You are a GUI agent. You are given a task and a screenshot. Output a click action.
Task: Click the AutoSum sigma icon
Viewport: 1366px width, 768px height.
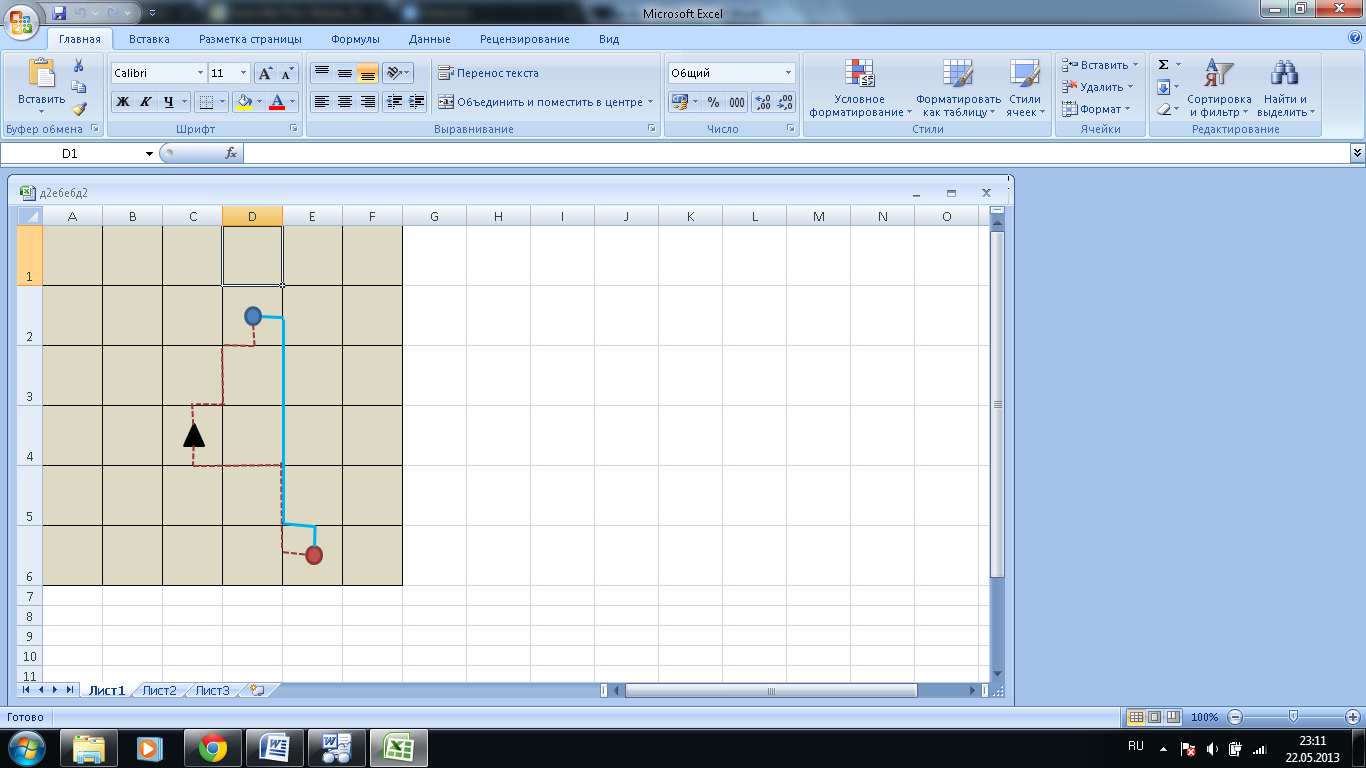pyautogui.click(x=1164, y=65)
